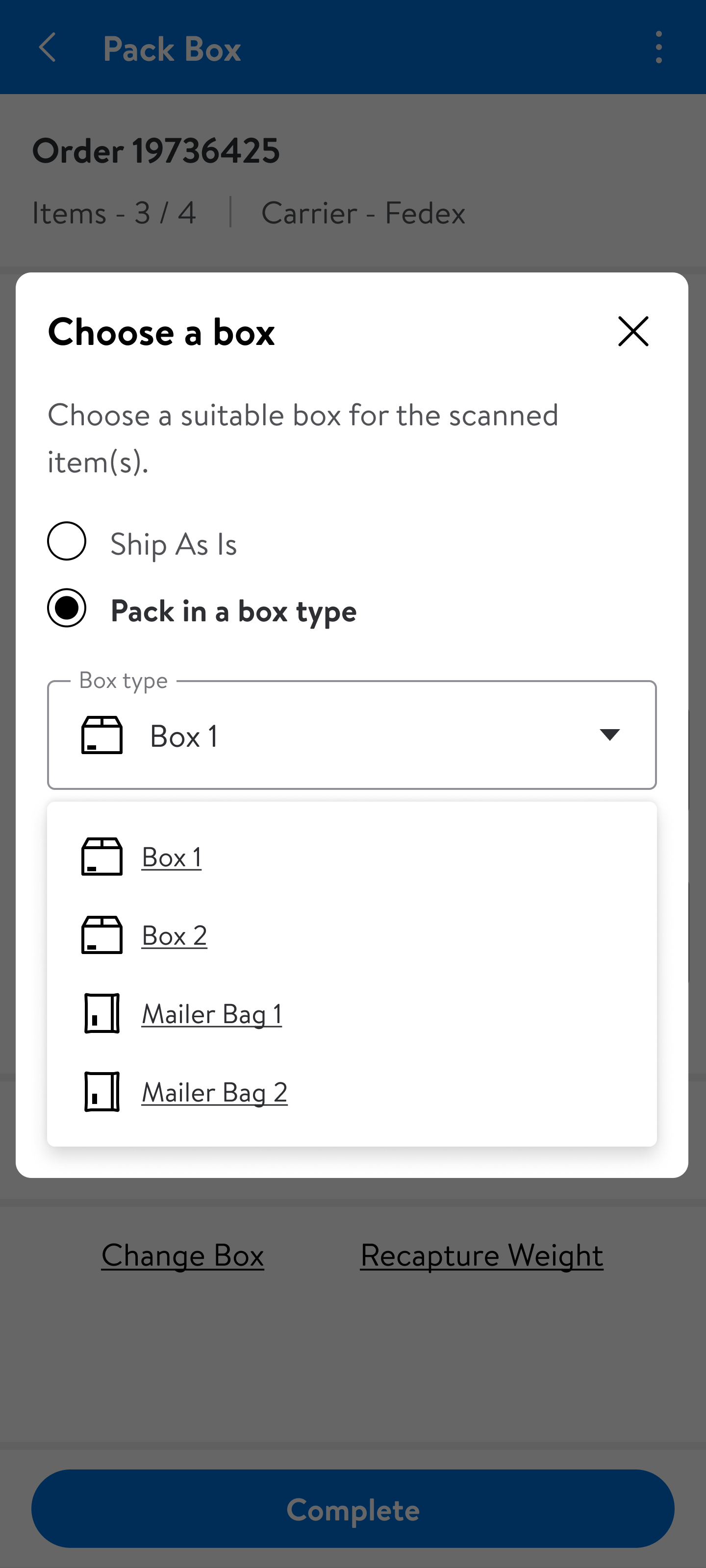The width and height of the screenshot is (706, 1568).
Task: Tap the Change Box link
Action: point(183,1255)
